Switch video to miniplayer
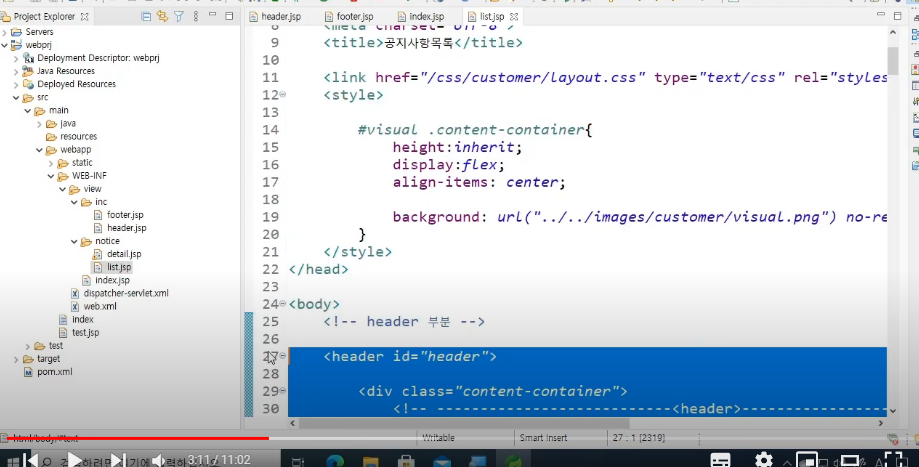The height and width of the screenshot is (467, 919). [x=807, y=460]
